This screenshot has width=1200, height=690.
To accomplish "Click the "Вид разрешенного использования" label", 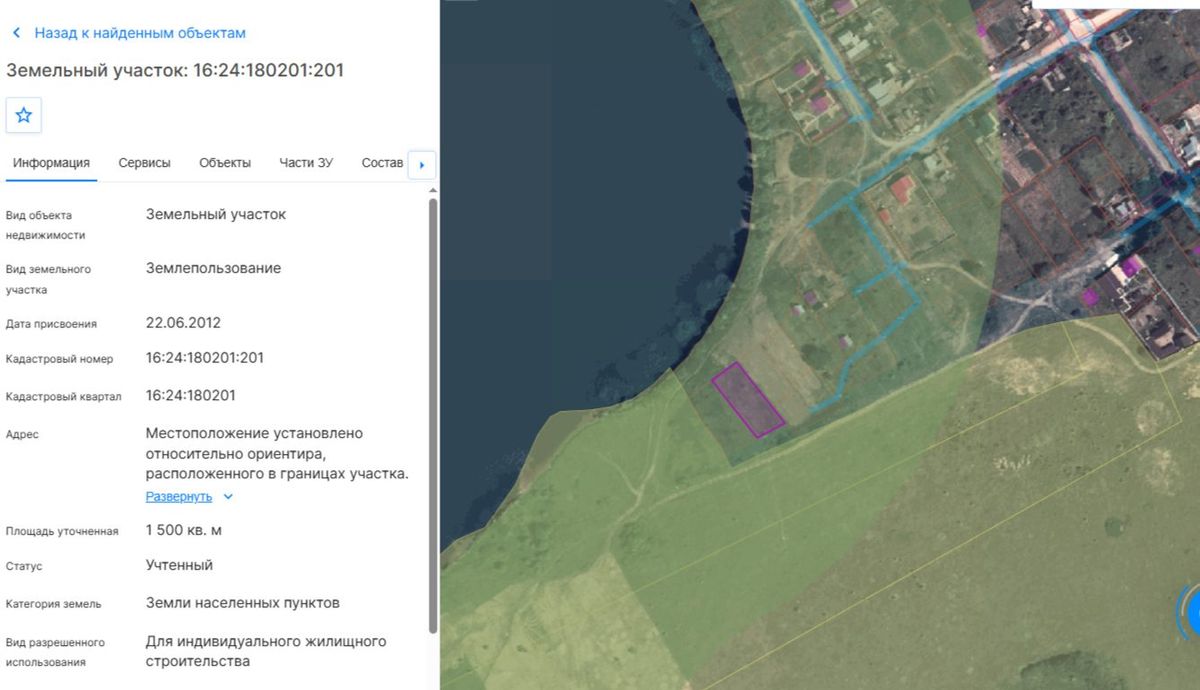I will click(55, 652).
